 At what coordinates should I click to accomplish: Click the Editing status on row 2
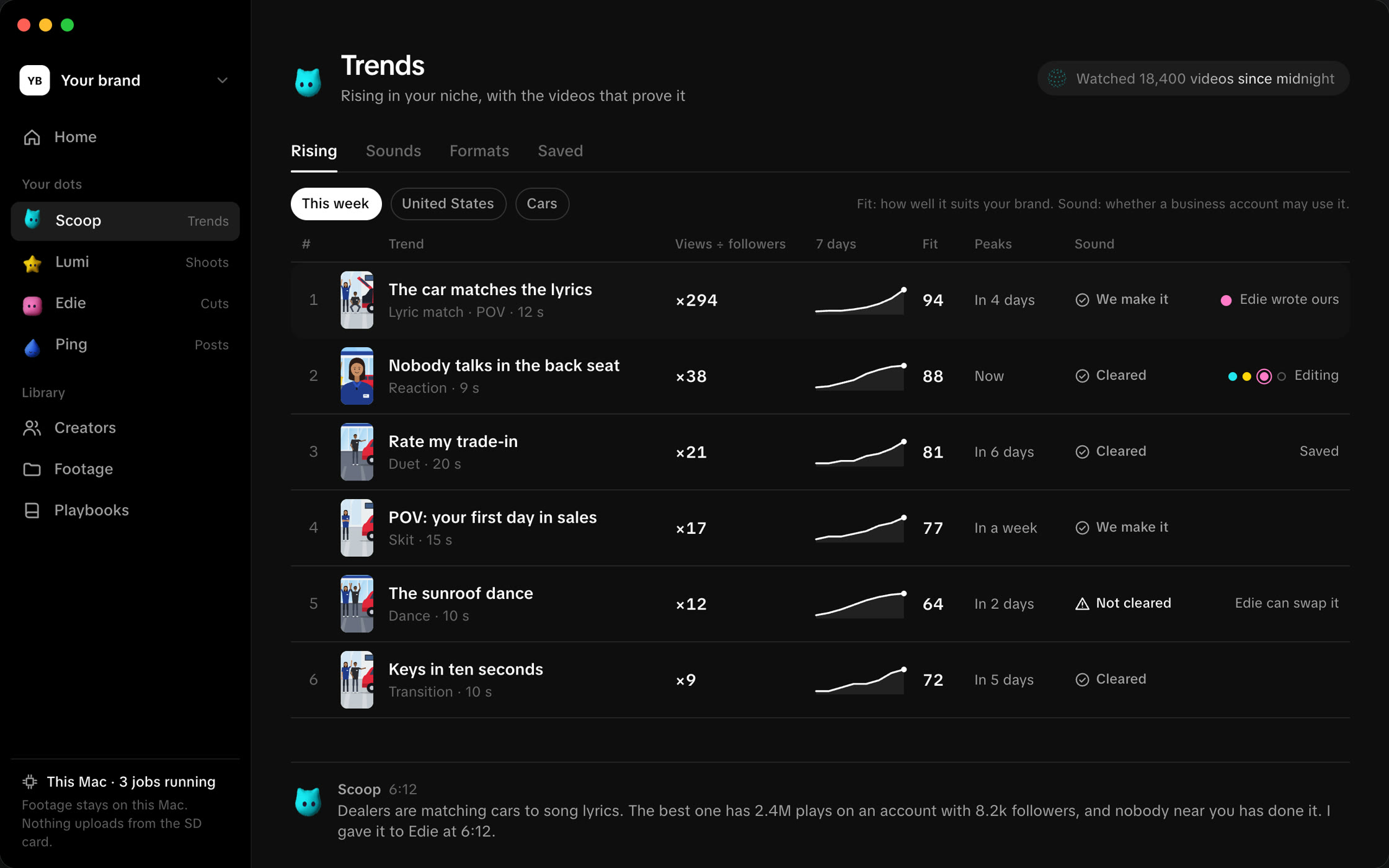click(1316, 376)
